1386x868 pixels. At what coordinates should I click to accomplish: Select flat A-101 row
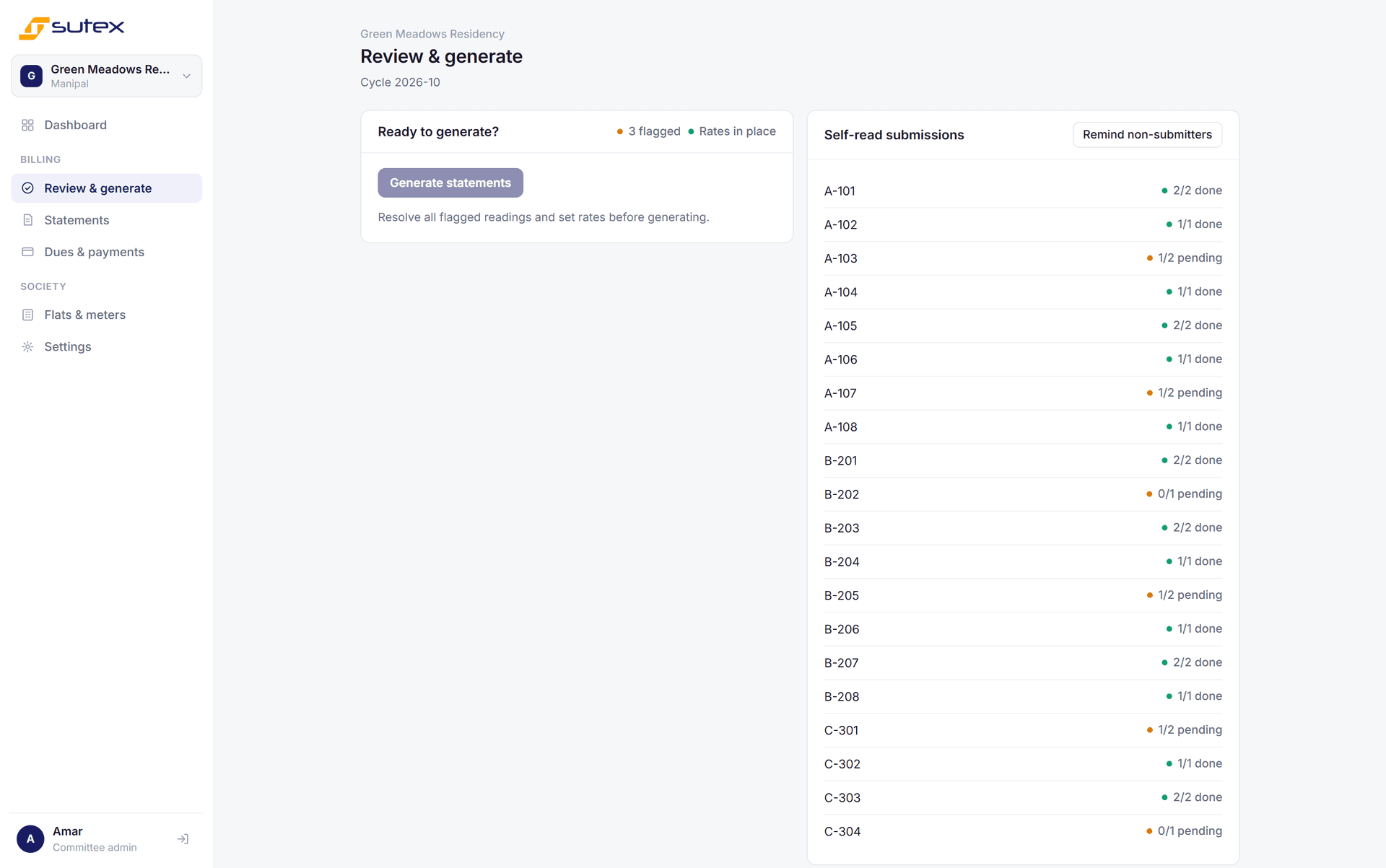pyautogui.click(x=1023, y=190)
